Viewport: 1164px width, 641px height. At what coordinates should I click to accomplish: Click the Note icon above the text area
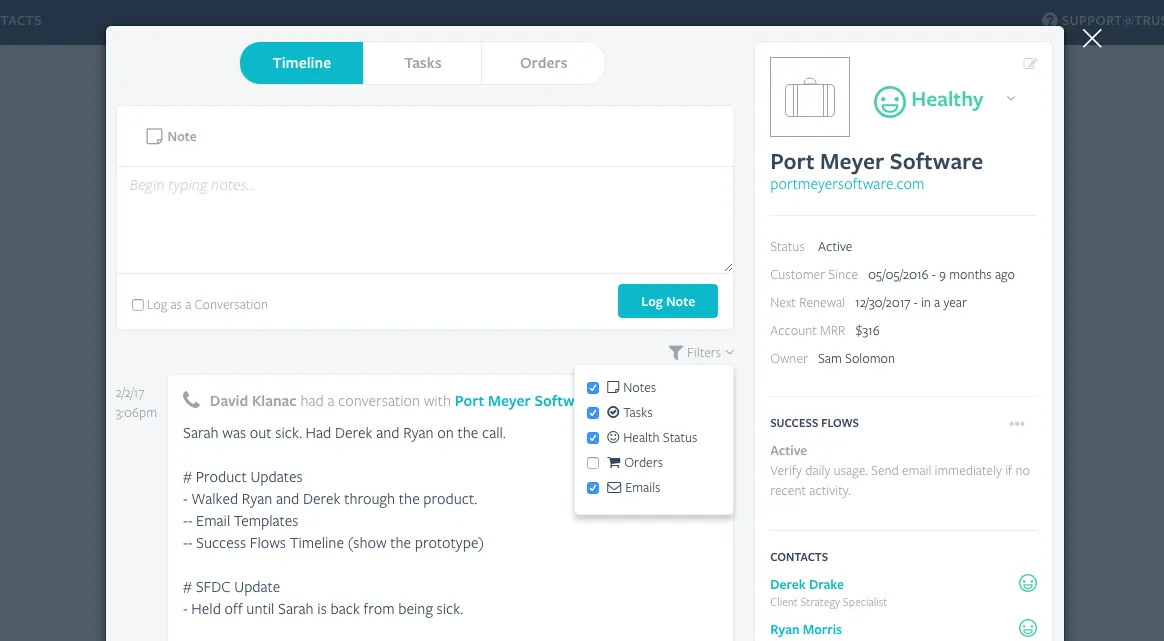[x=154, y=137]
